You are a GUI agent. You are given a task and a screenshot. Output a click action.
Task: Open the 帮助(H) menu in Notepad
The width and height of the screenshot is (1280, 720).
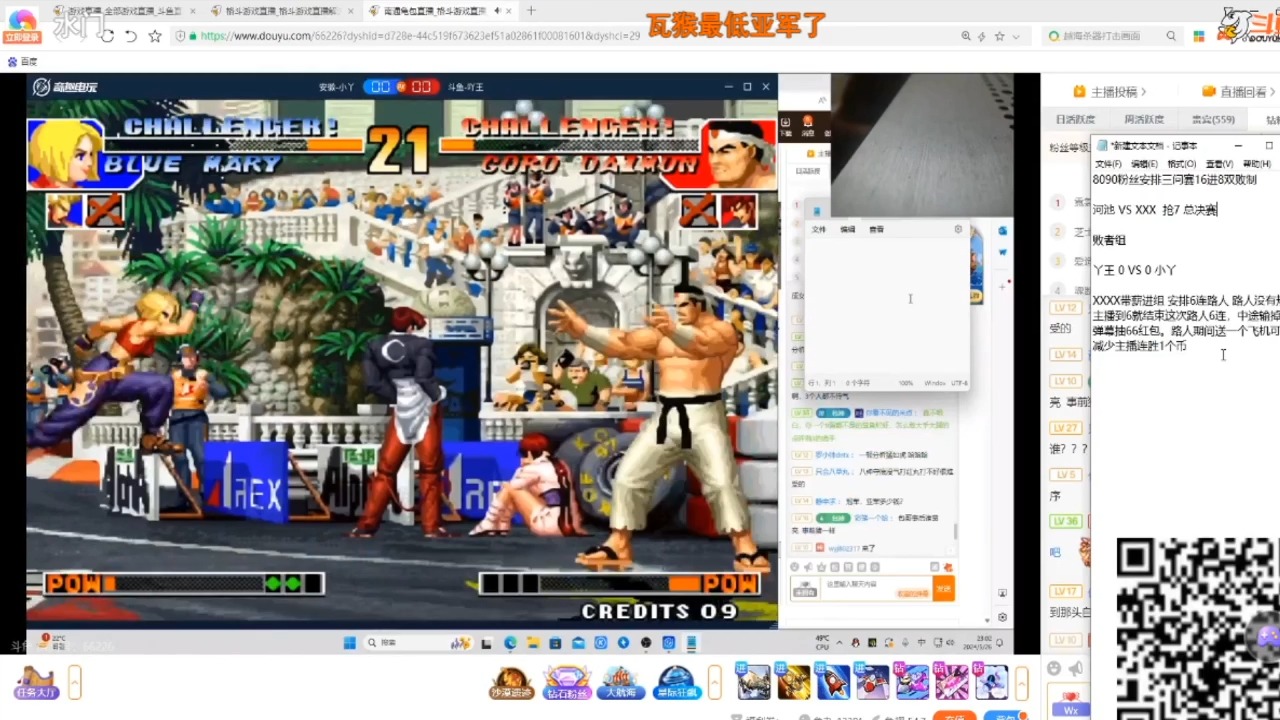[x=1257, y=164]
